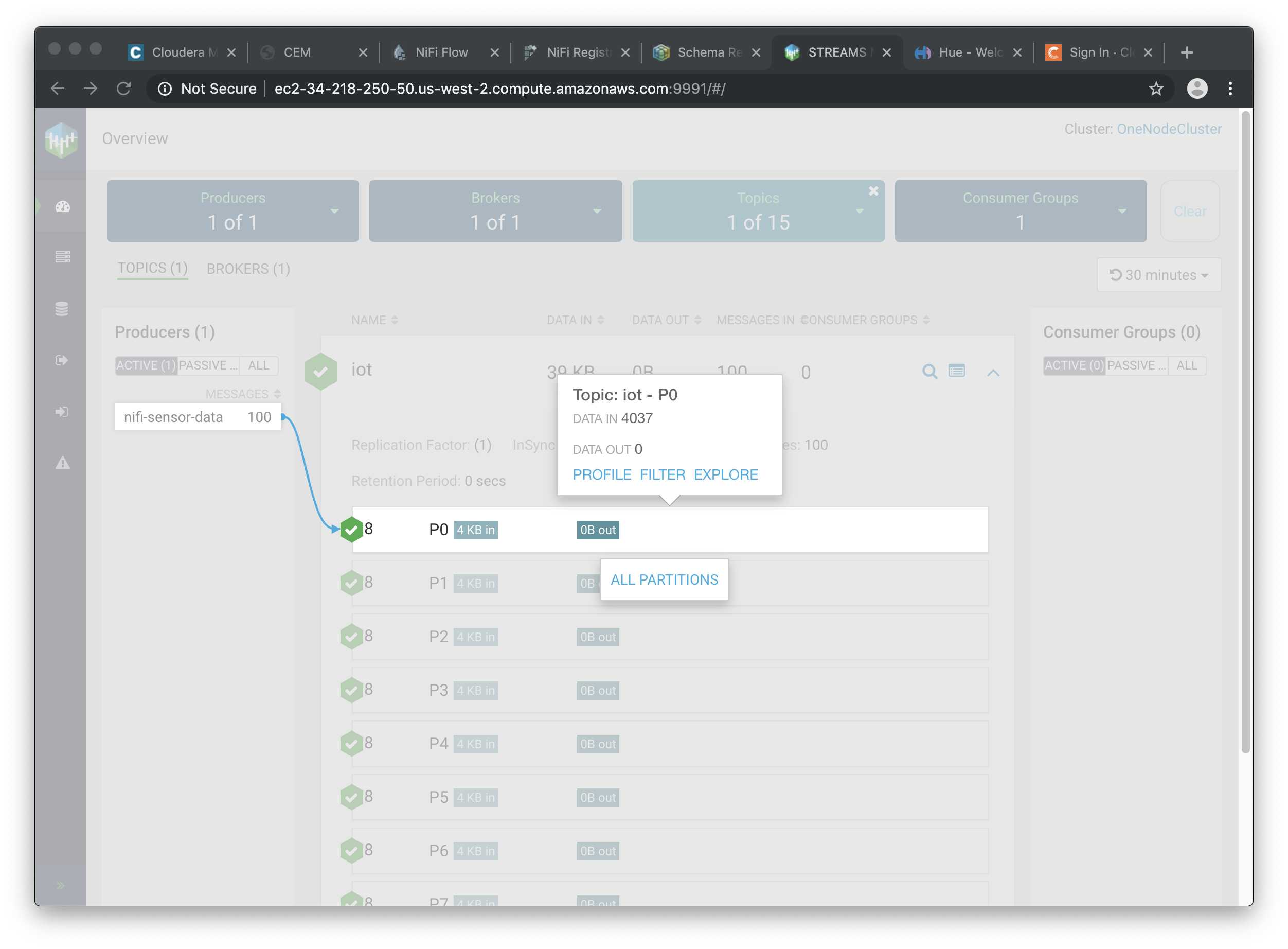Open the dashboard overview sidebar icon
The width and height of the screenshot is (1288, 949).
point(62,206)
